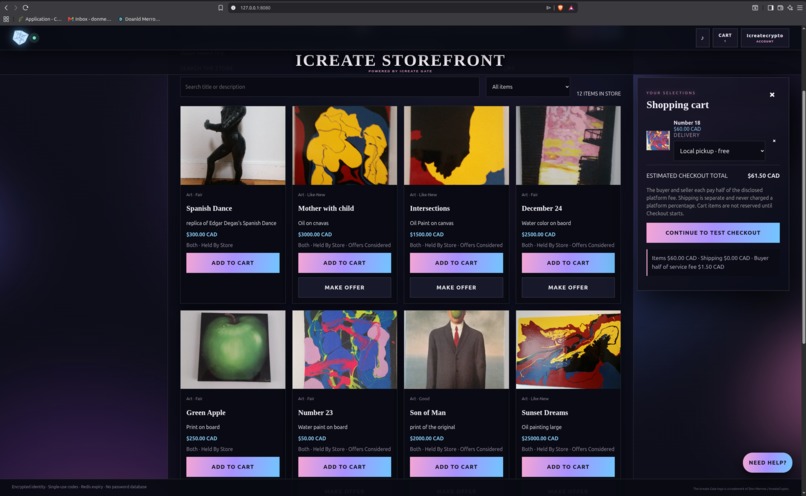Reload the page with the refresh icon
This screenshot has width=806, height=496.
25,8
